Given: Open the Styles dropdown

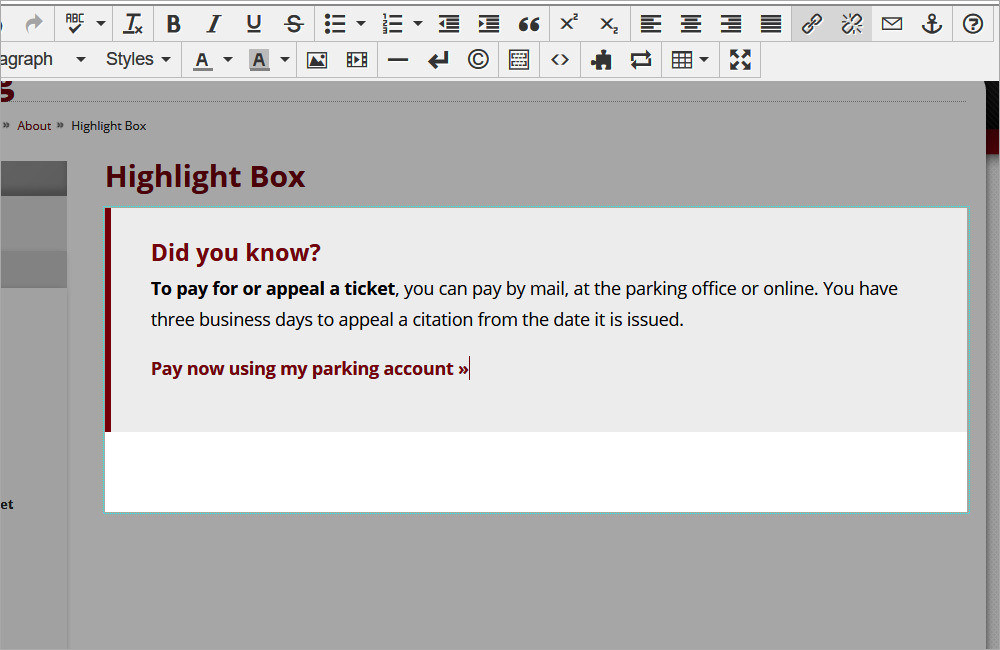Looking at the screenshot, I should click(x=138, y=59).
